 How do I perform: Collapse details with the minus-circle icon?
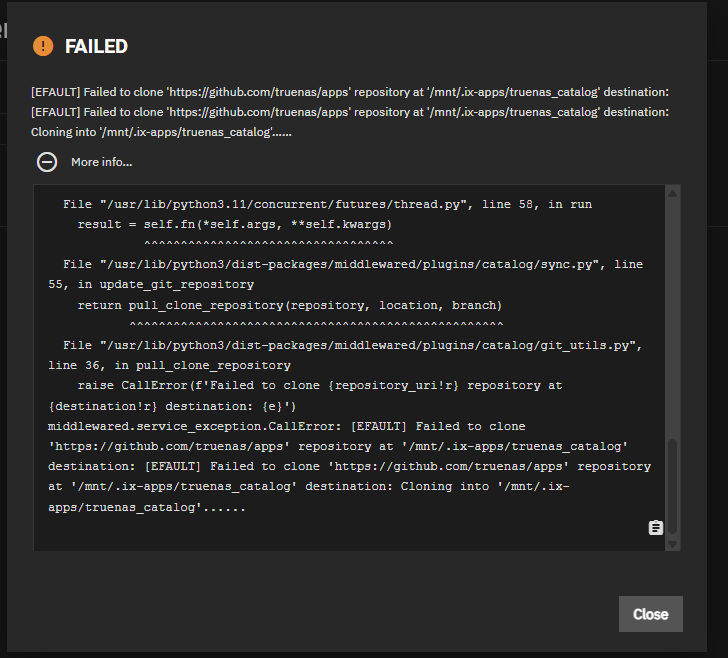(47, 162)
